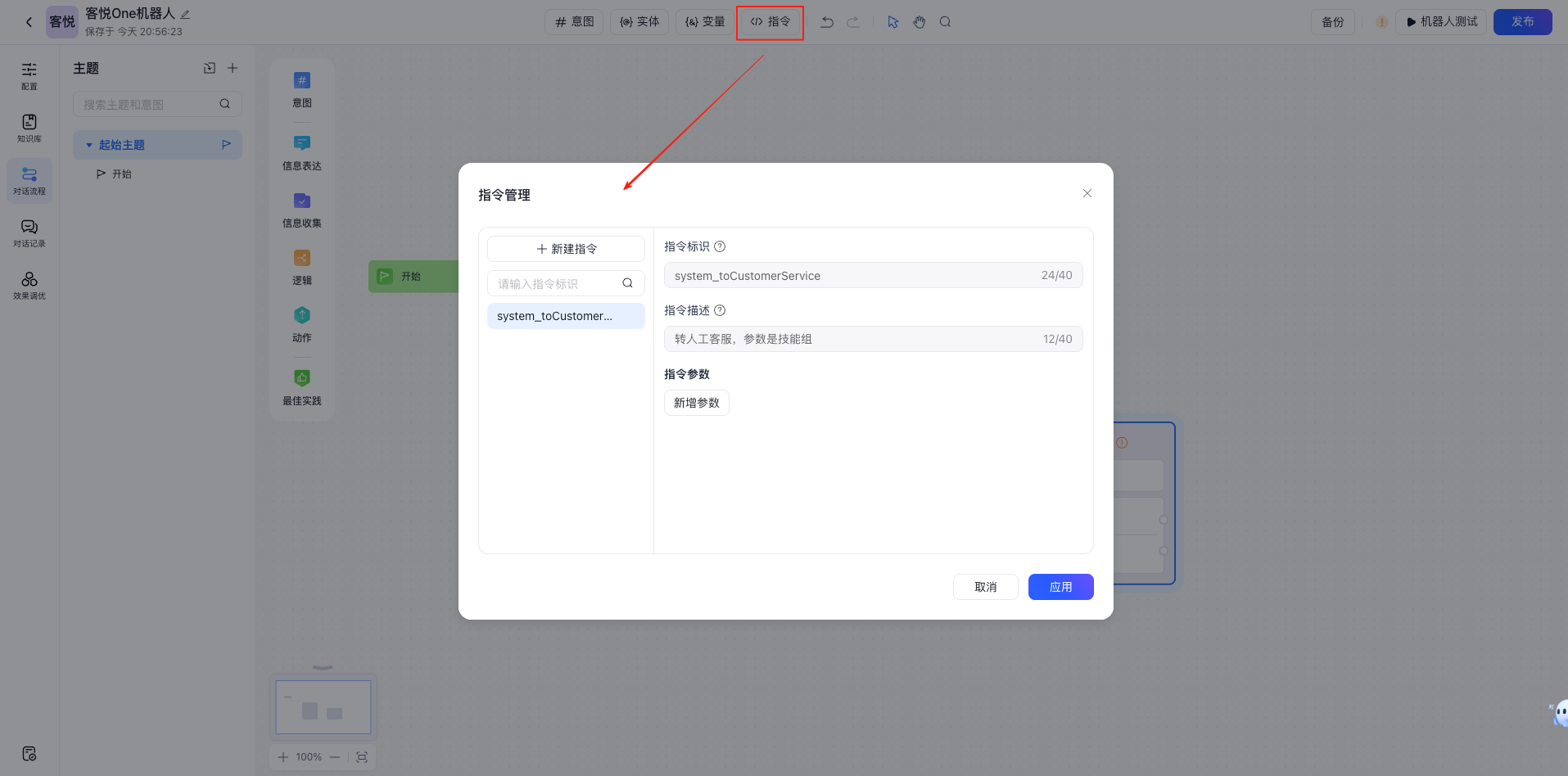Close the 指令管理 dialog
The image size is (1568, 776).
click(x=1087, y=193)
